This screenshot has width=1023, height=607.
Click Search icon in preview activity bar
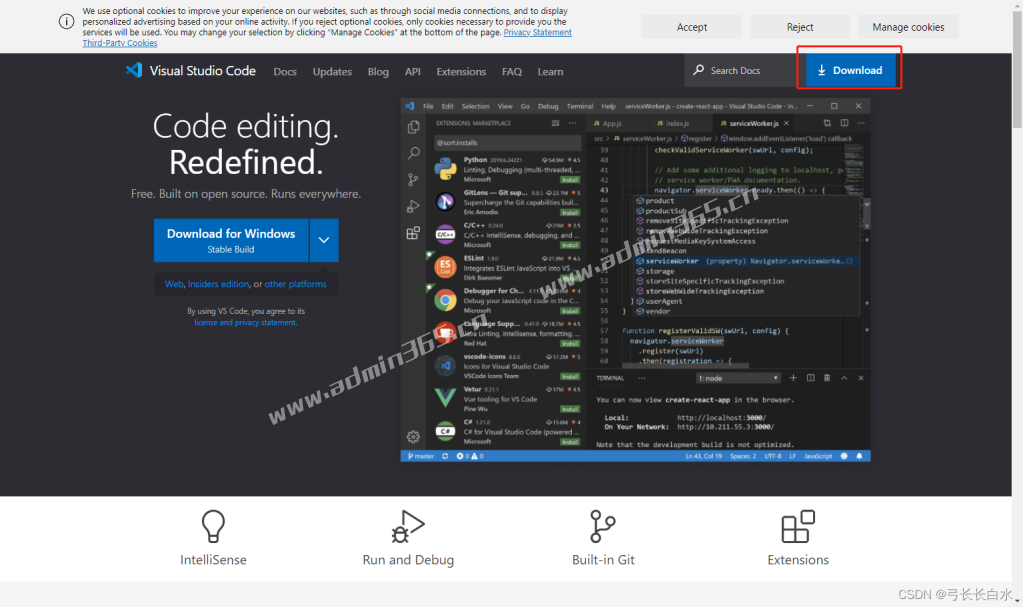[x=413, y=153]
